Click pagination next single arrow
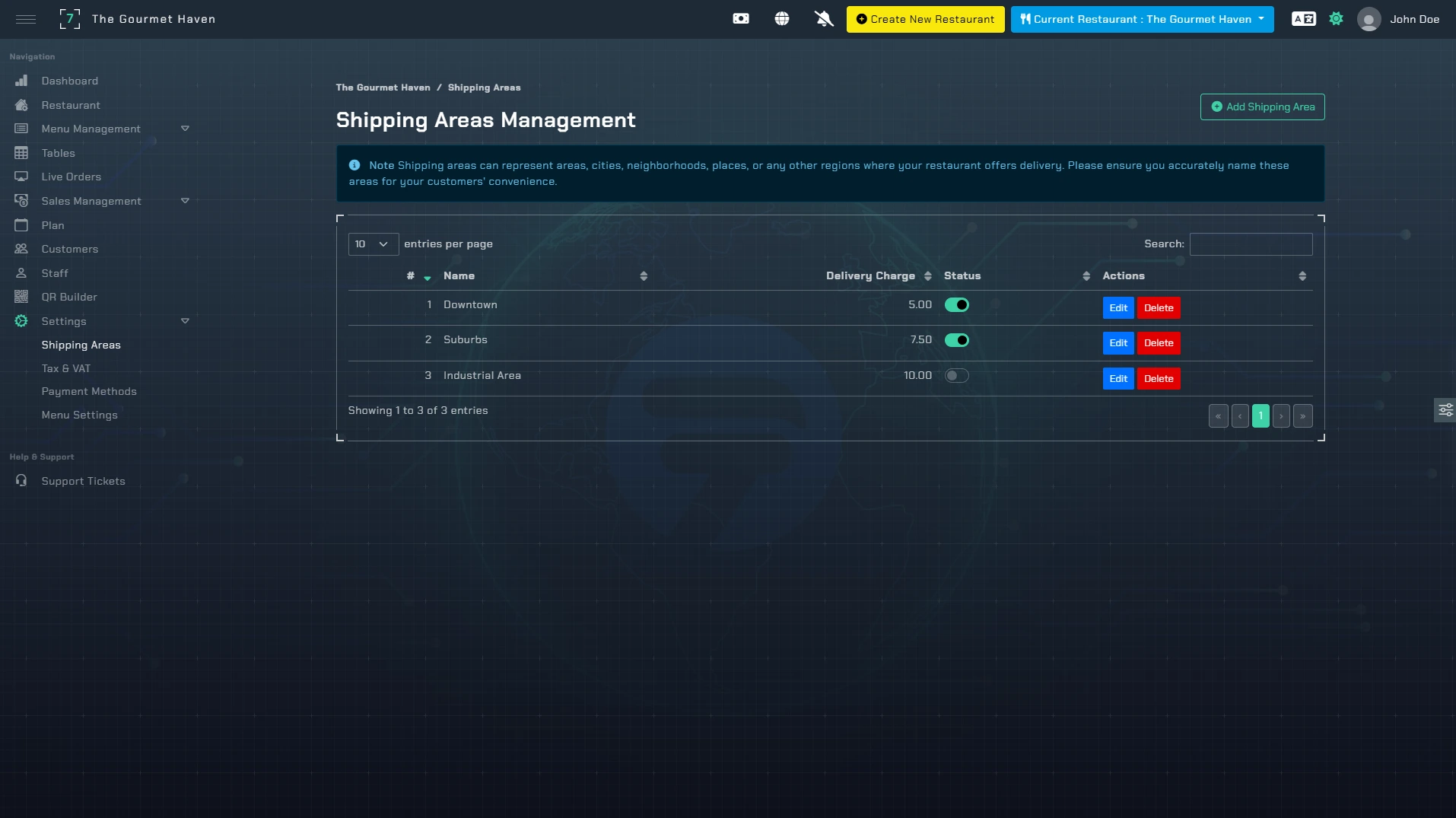Image resolution: width=1456 pixels, height=818 pixels. tap(1281, 416)
